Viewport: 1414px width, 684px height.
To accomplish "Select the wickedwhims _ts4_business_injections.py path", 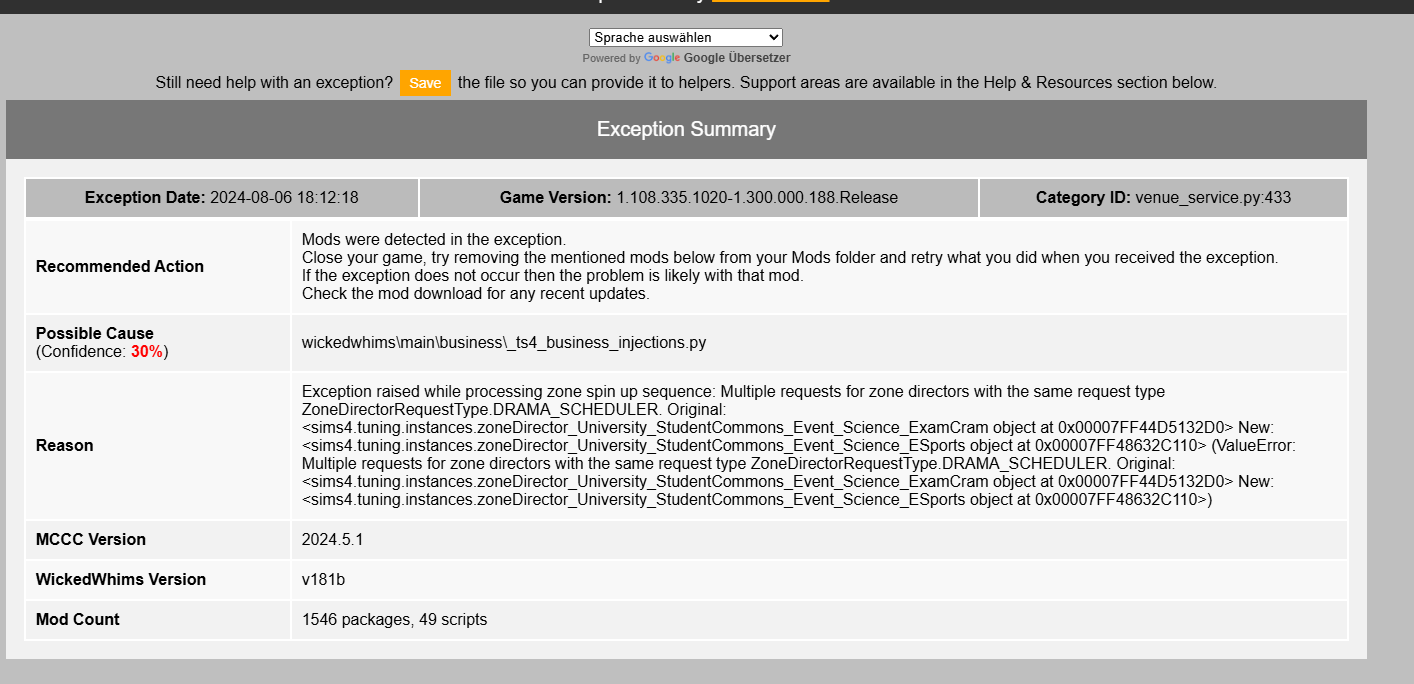I will tap(504, 342).
